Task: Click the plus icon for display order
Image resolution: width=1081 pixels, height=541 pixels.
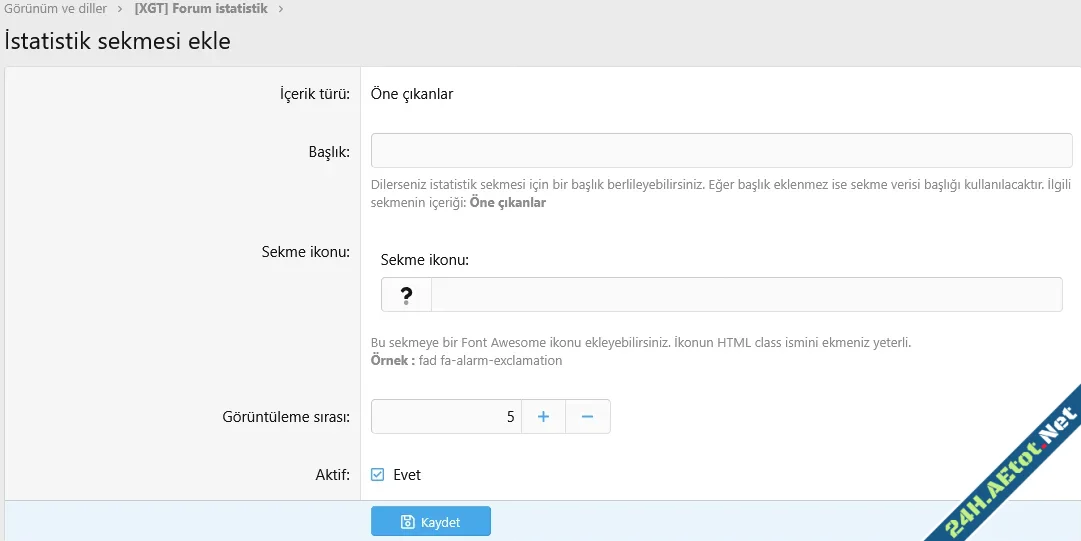Action: tap(543, 417)
